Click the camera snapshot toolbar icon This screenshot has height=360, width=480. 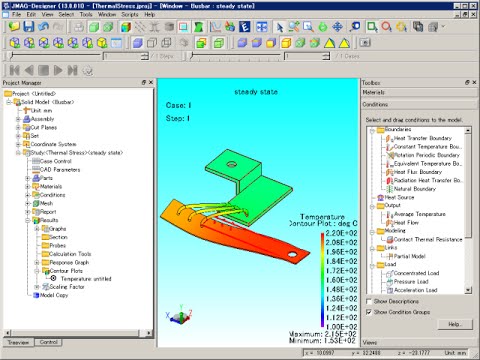click(x=365, y=43)
